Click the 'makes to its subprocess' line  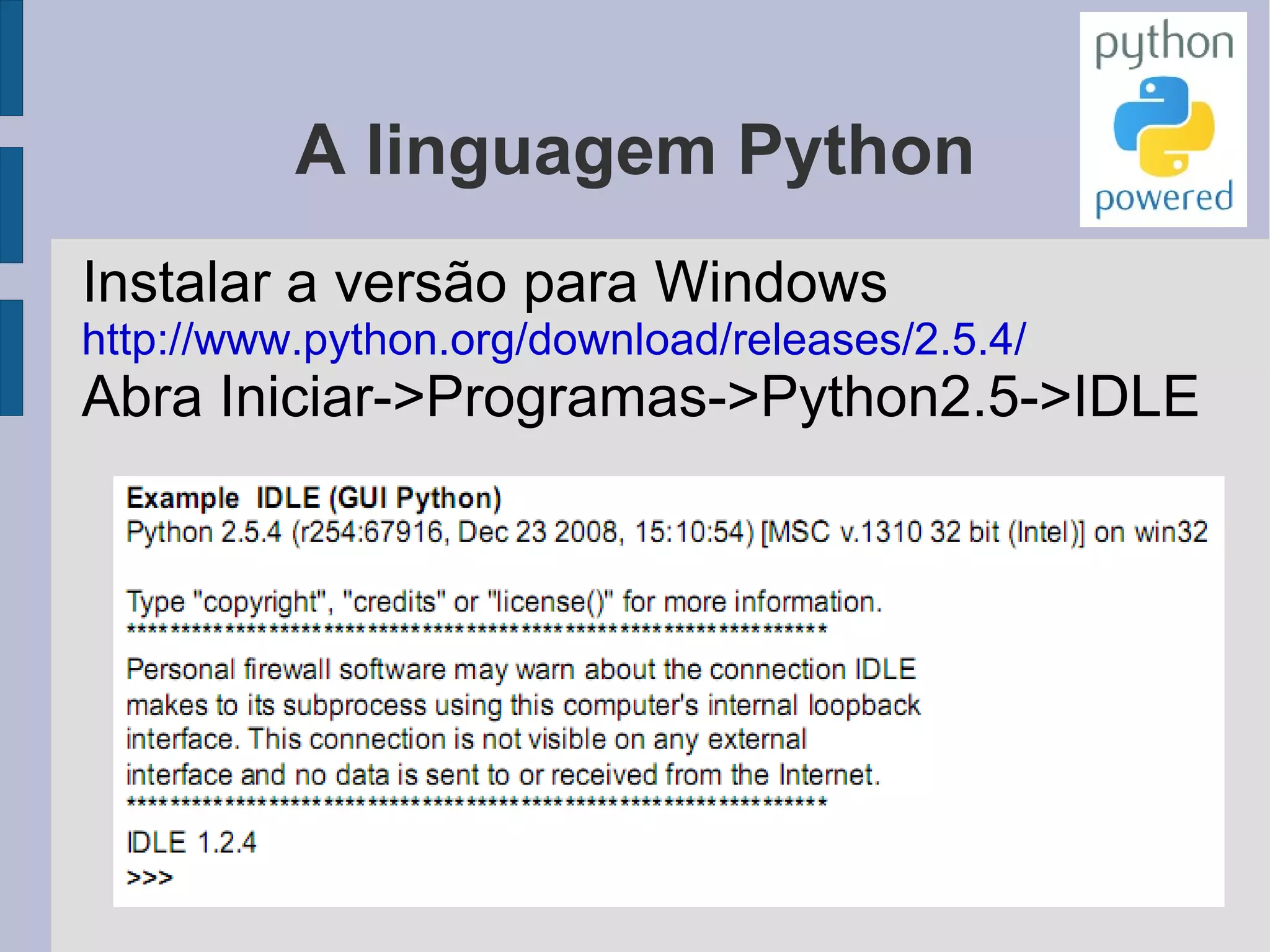(523, 706)
